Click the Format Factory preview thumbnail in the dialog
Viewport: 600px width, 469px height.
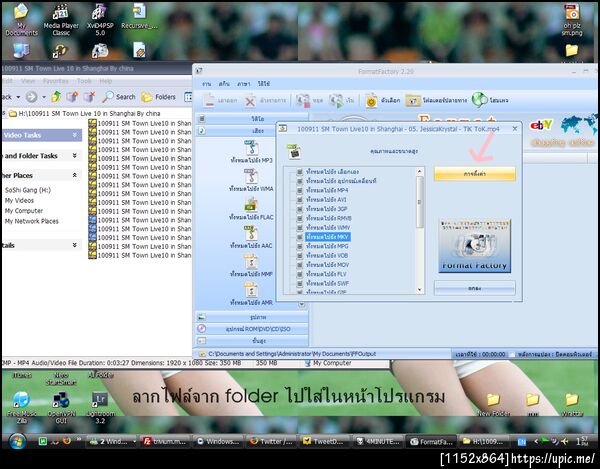474,246
